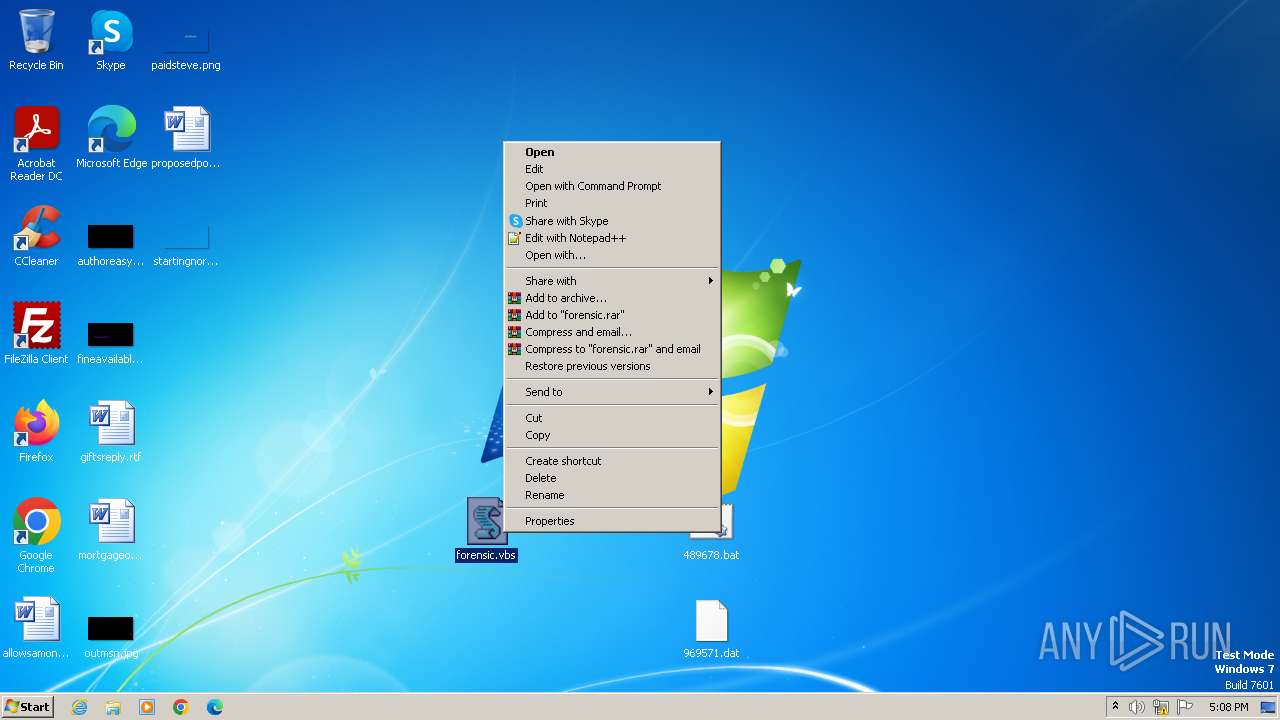Image resolution: width=1280 pixels, height=720 pixels.
Task: Select the FileZilla Client shortcut
Action: coord(36,333)
